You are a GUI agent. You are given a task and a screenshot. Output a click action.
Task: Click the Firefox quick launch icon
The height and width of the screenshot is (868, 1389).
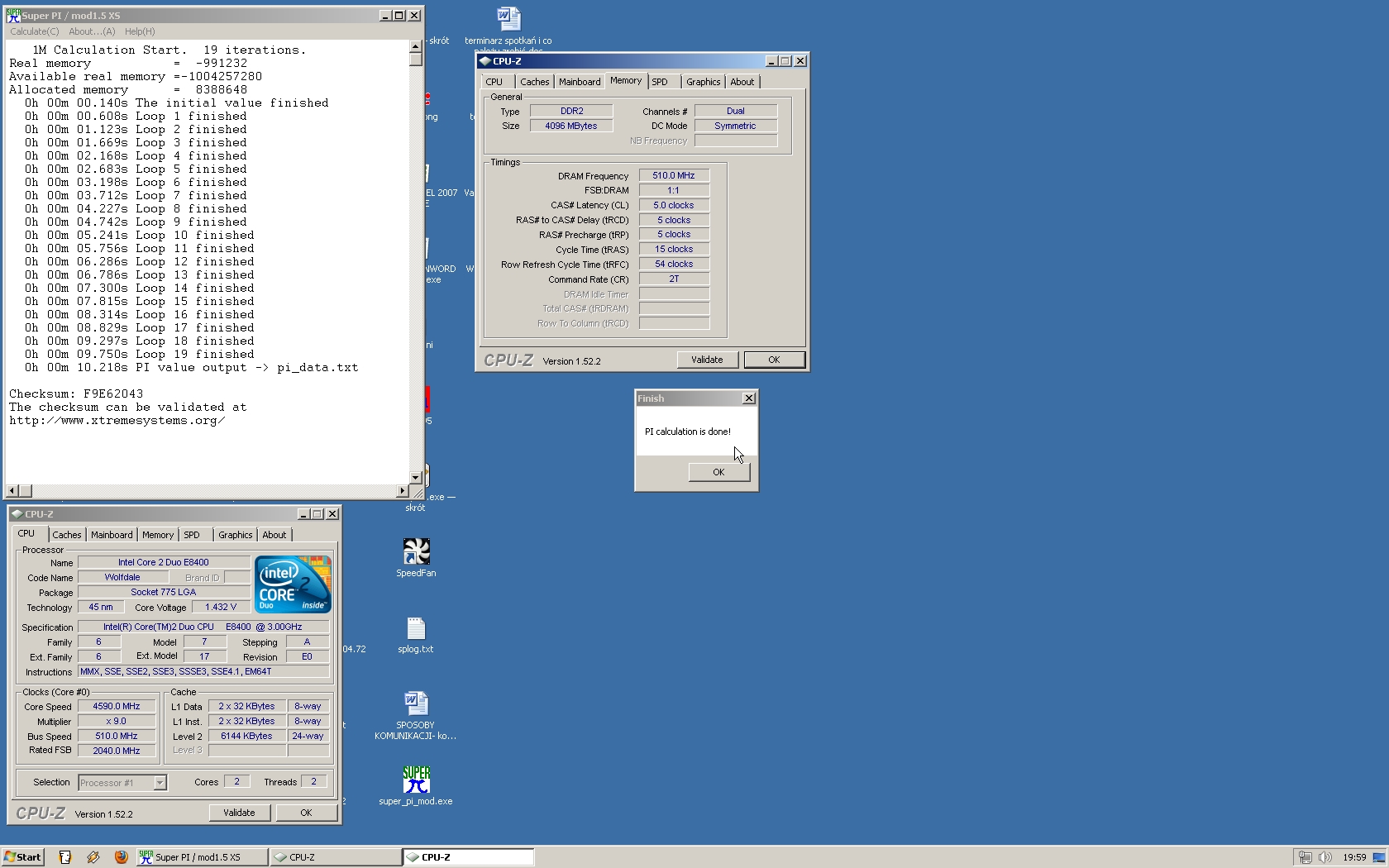tap(121, 857)
